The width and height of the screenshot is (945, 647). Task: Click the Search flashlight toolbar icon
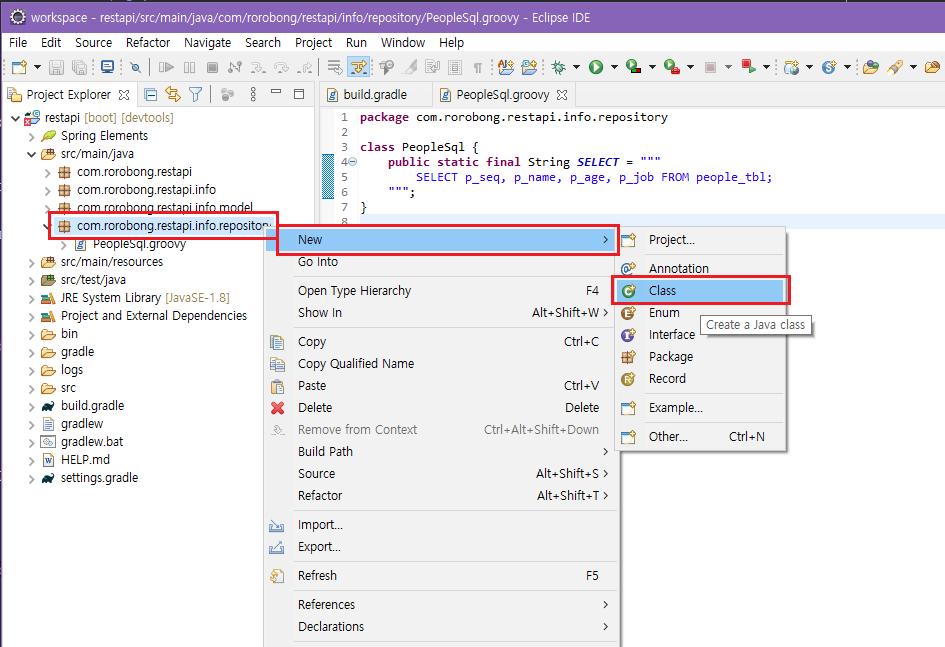coord(895,67)
